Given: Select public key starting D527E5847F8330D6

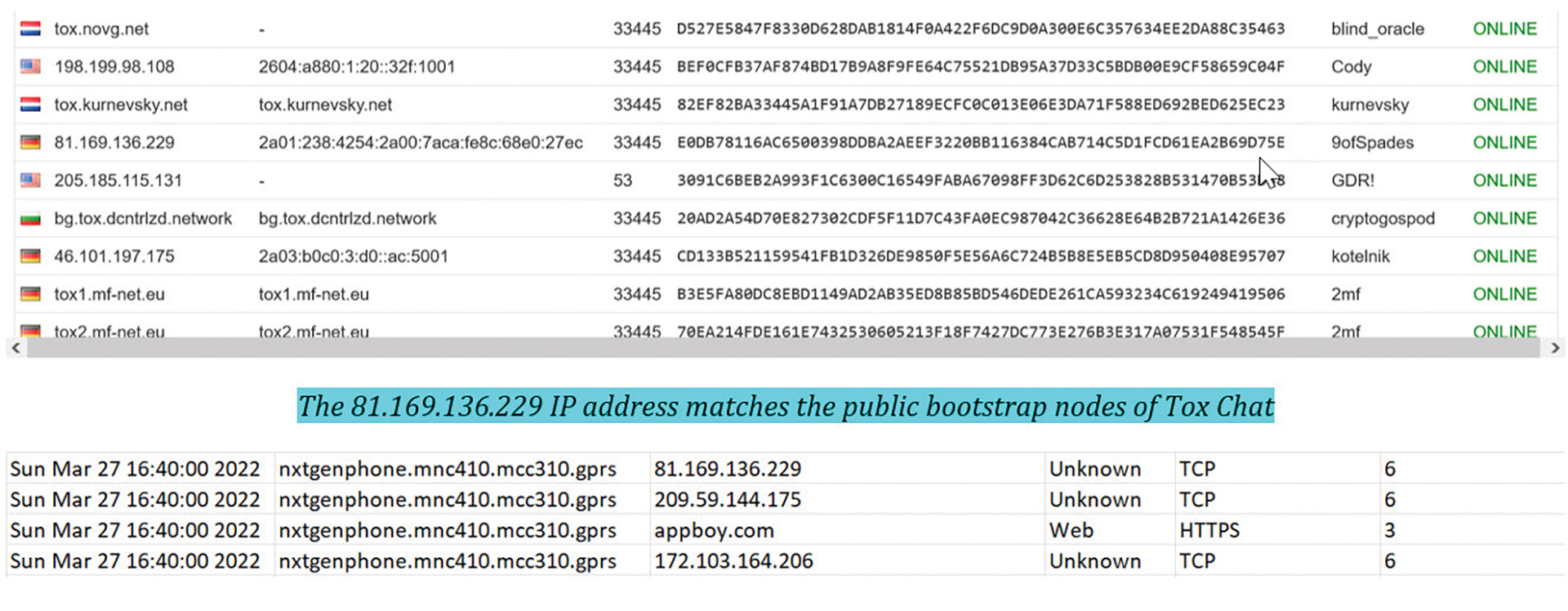Looking at the screenshot, I should pyautogui.click(x=981, y=29).
